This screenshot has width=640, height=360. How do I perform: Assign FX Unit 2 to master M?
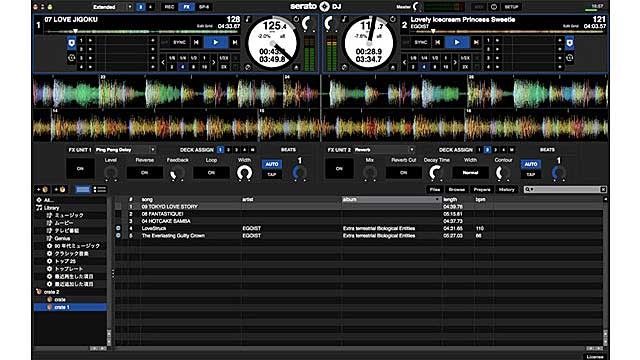coord(511,150)
